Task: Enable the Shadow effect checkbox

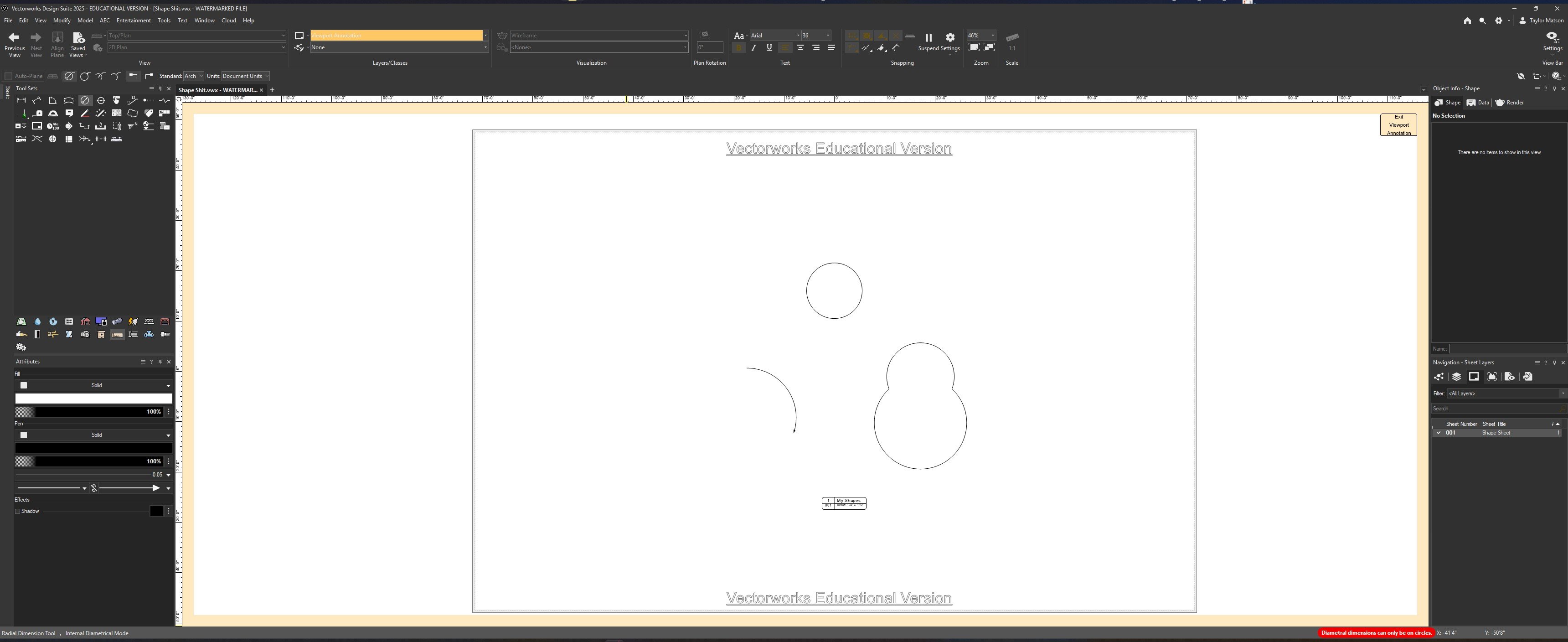Action: tap(18, 511)
